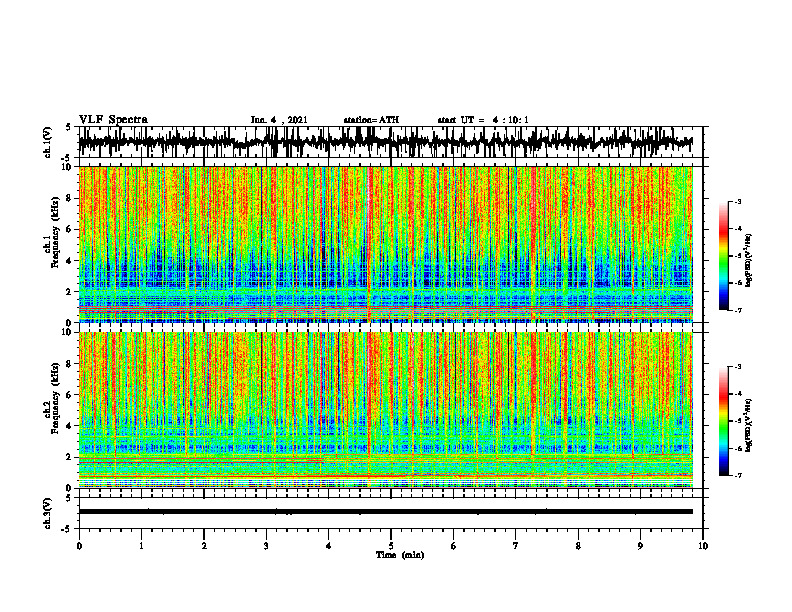The width and height of the screenshot is (792, 612).
Task: Click the ch.3(V) waveform black trace
Action: tap(386, 512)
